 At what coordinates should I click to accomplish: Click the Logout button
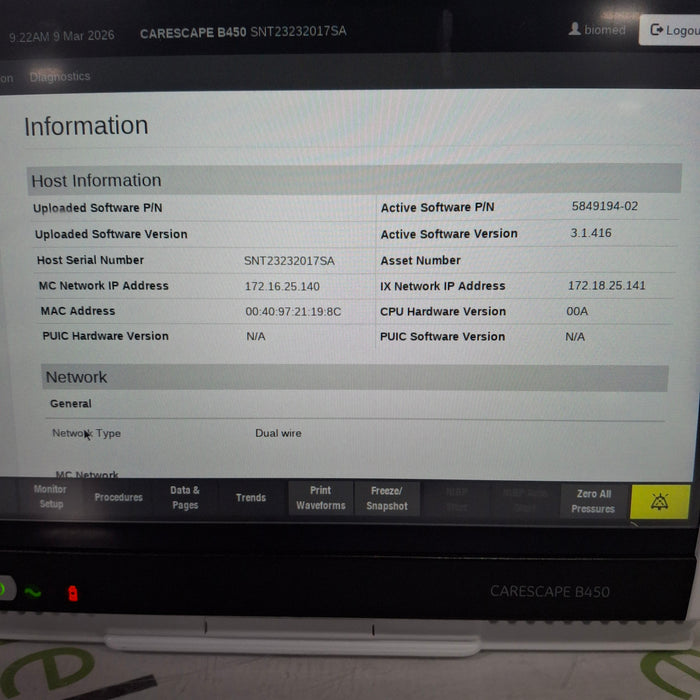click(671, 30)
